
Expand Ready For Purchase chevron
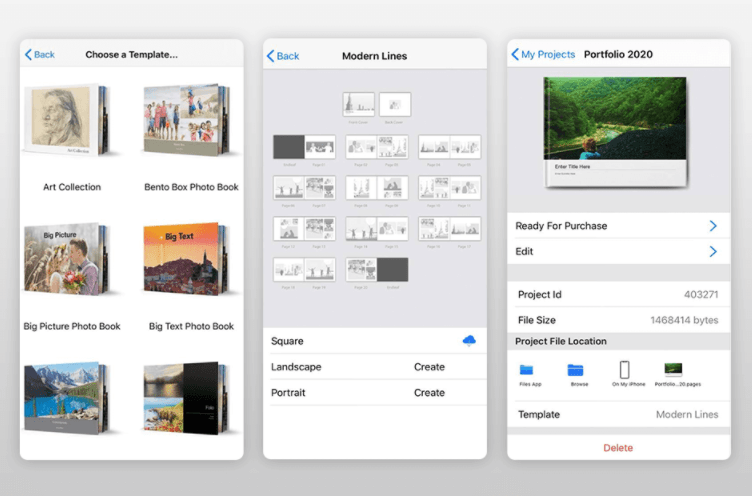713,226
